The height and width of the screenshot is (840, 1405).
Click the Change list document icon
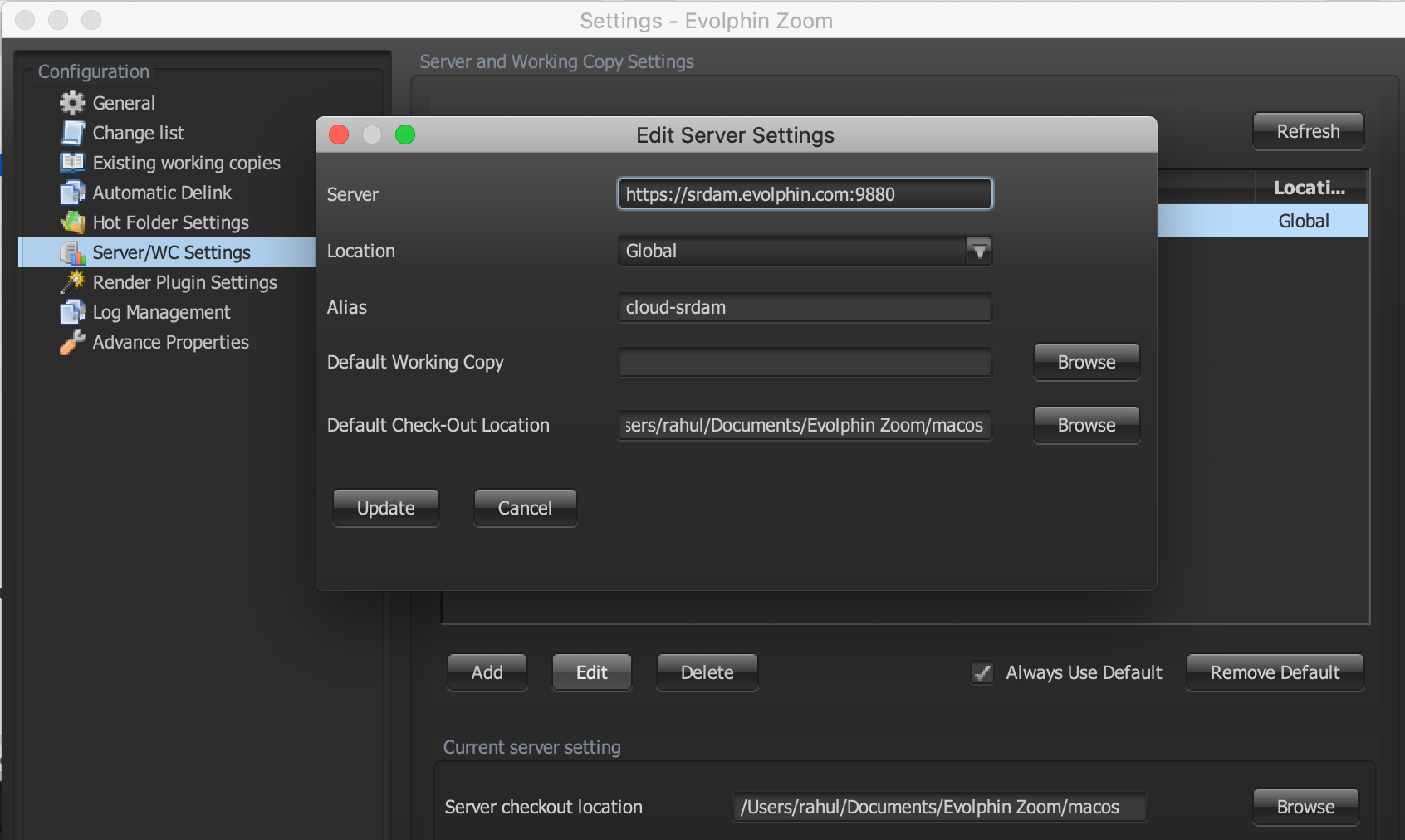[x=72, y=133]
